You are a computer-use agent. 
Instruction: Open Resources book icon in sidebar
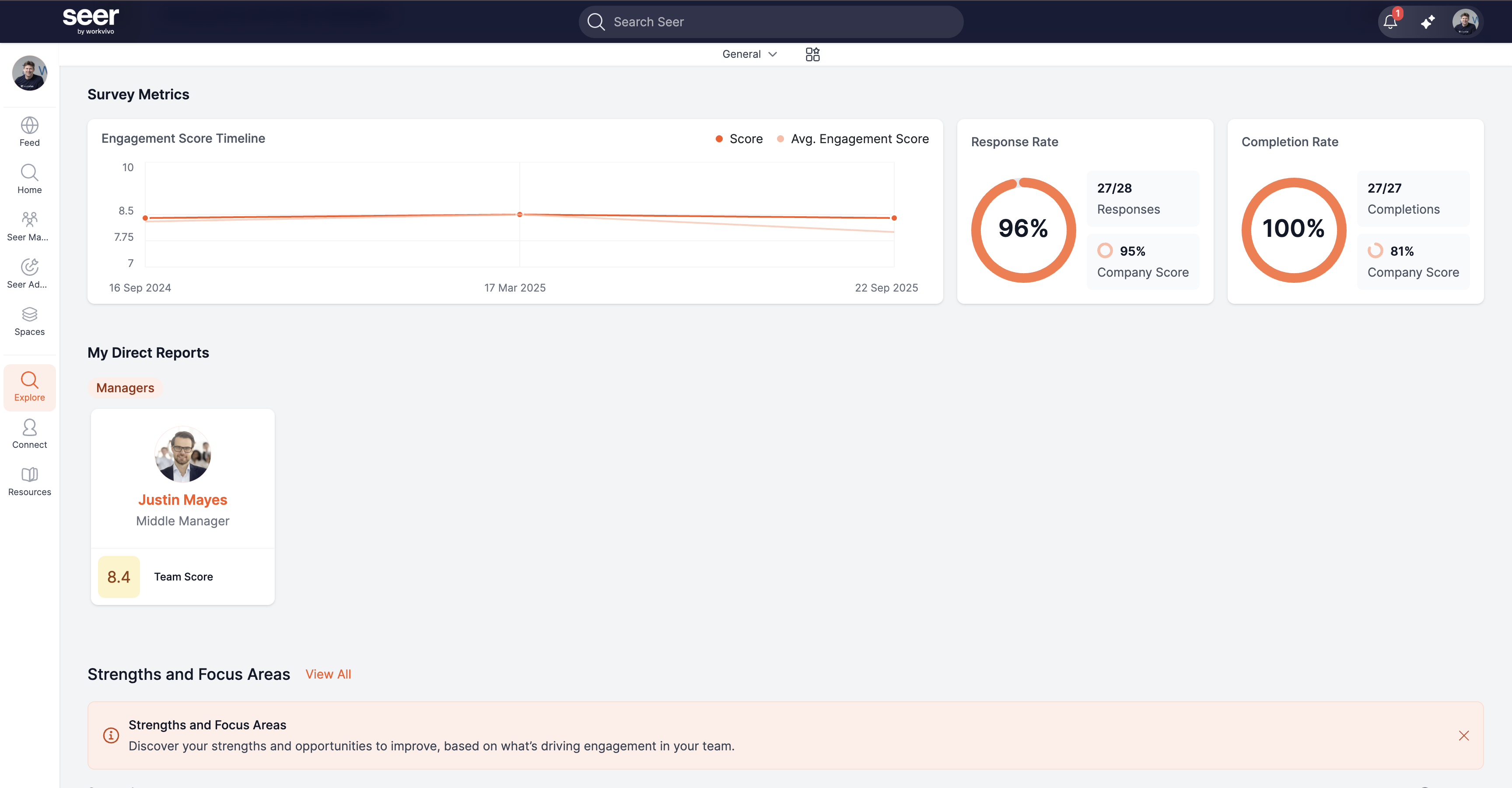click(x=29, y=475)
